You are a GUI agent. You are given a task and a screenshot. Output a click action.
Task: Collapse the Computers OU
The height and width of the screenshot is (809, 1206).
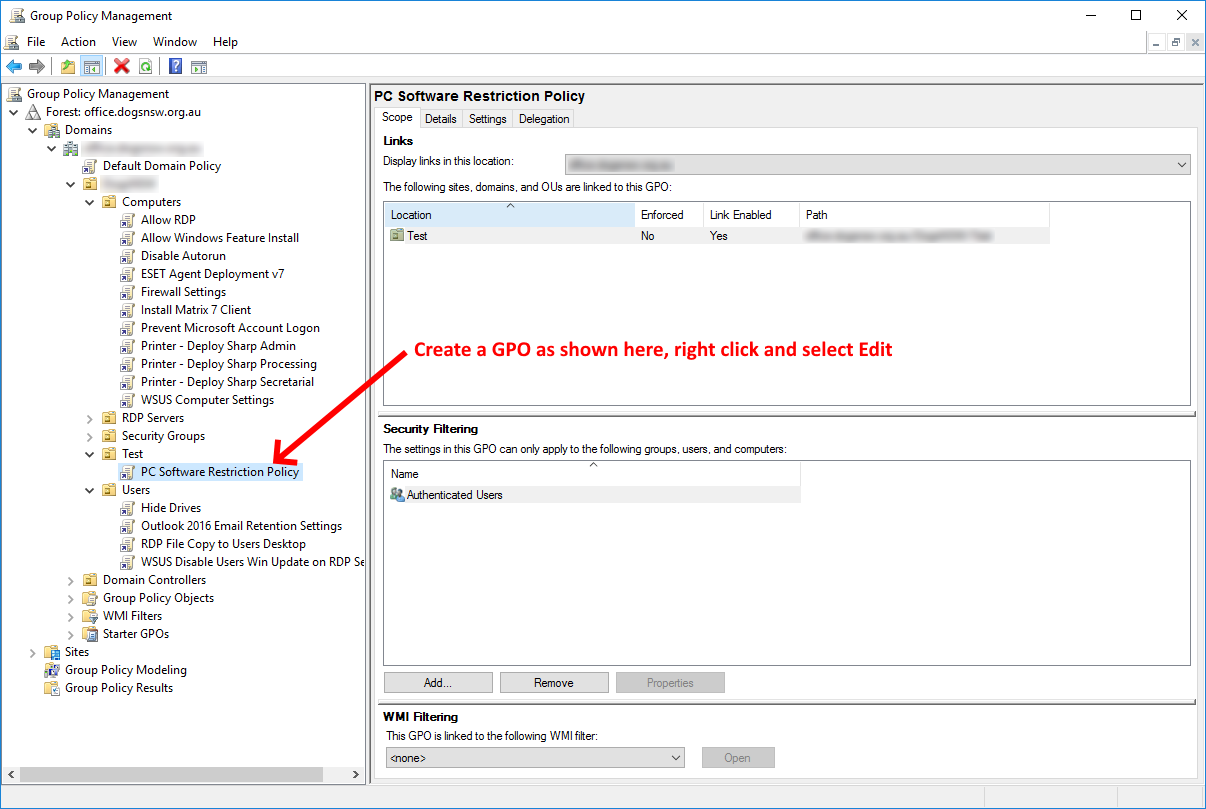[90, 202]
